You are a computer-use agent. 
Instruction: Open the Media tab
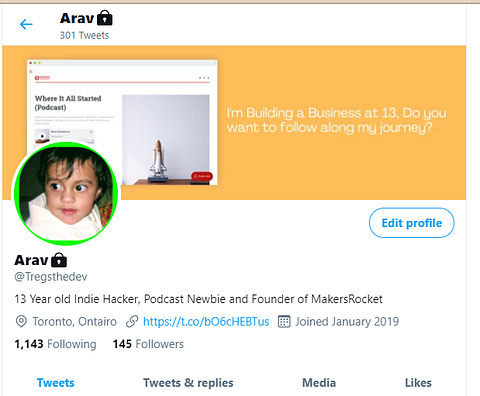[319, 383]
